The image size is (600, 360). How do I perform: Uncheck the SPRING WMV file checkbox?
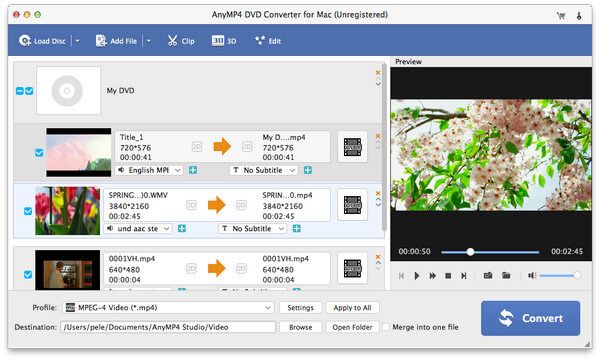tap(28, 211)
